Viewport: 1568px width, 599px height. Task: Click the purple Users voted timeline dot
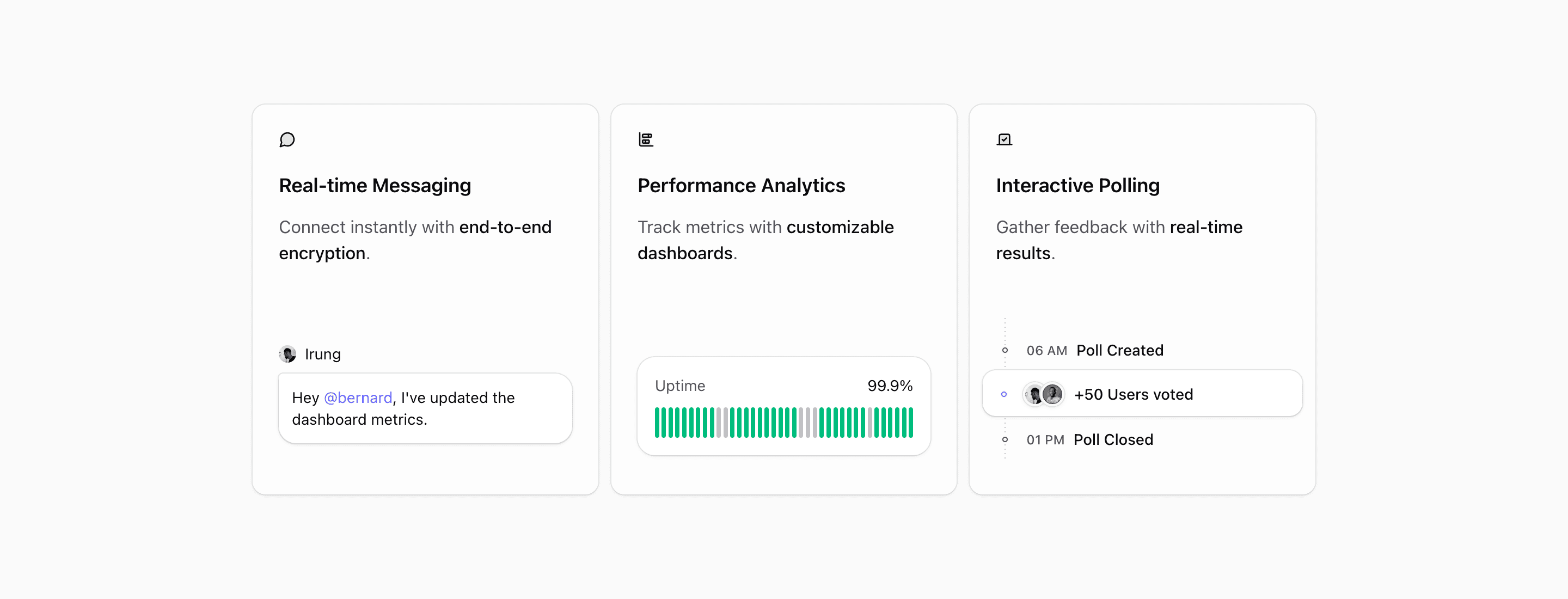(x=1004, y=394)
